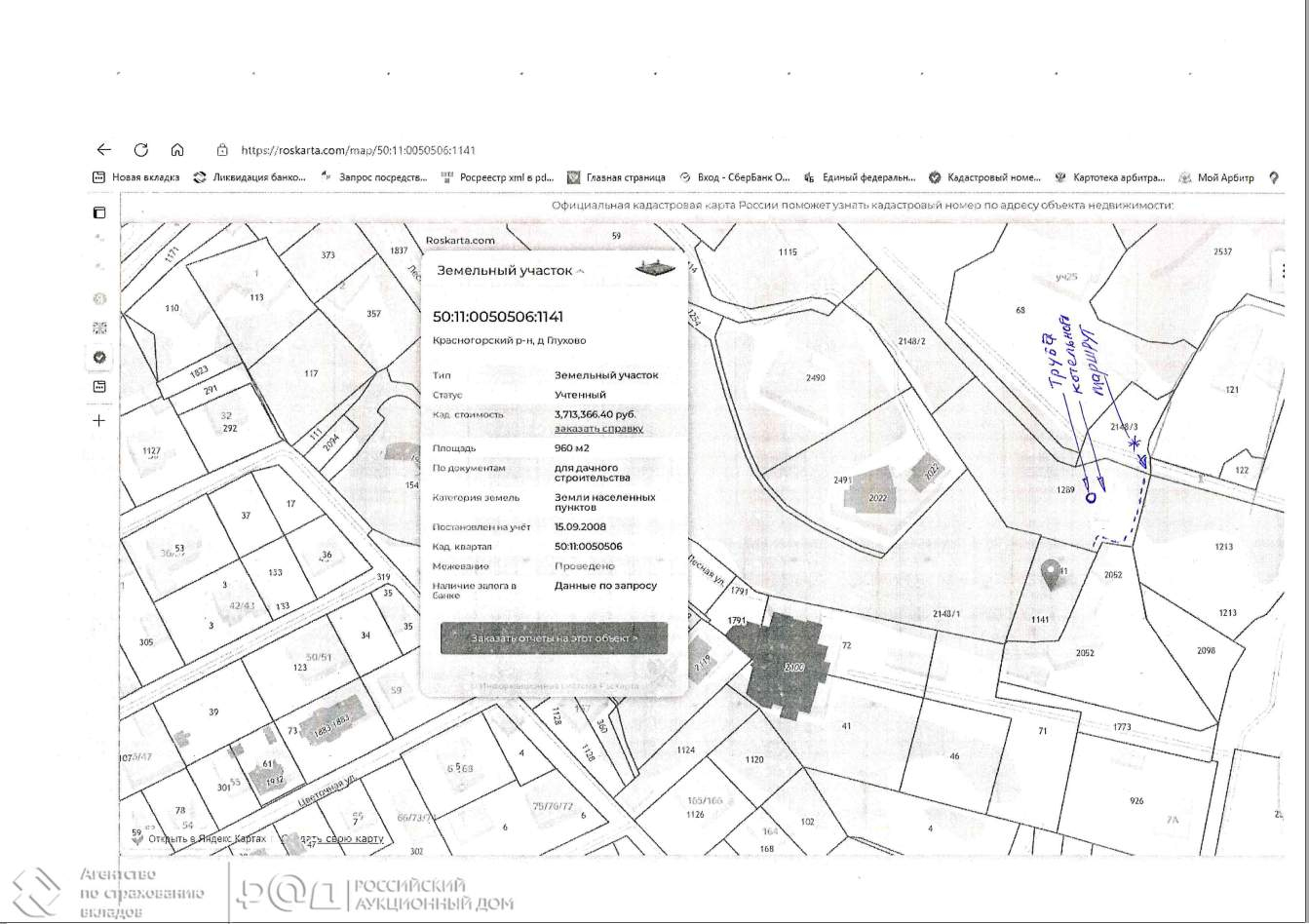Screen dimensions: 1309x924
Task: Open the three-dot menu at map edge
Action: [x=1283, y=270]
